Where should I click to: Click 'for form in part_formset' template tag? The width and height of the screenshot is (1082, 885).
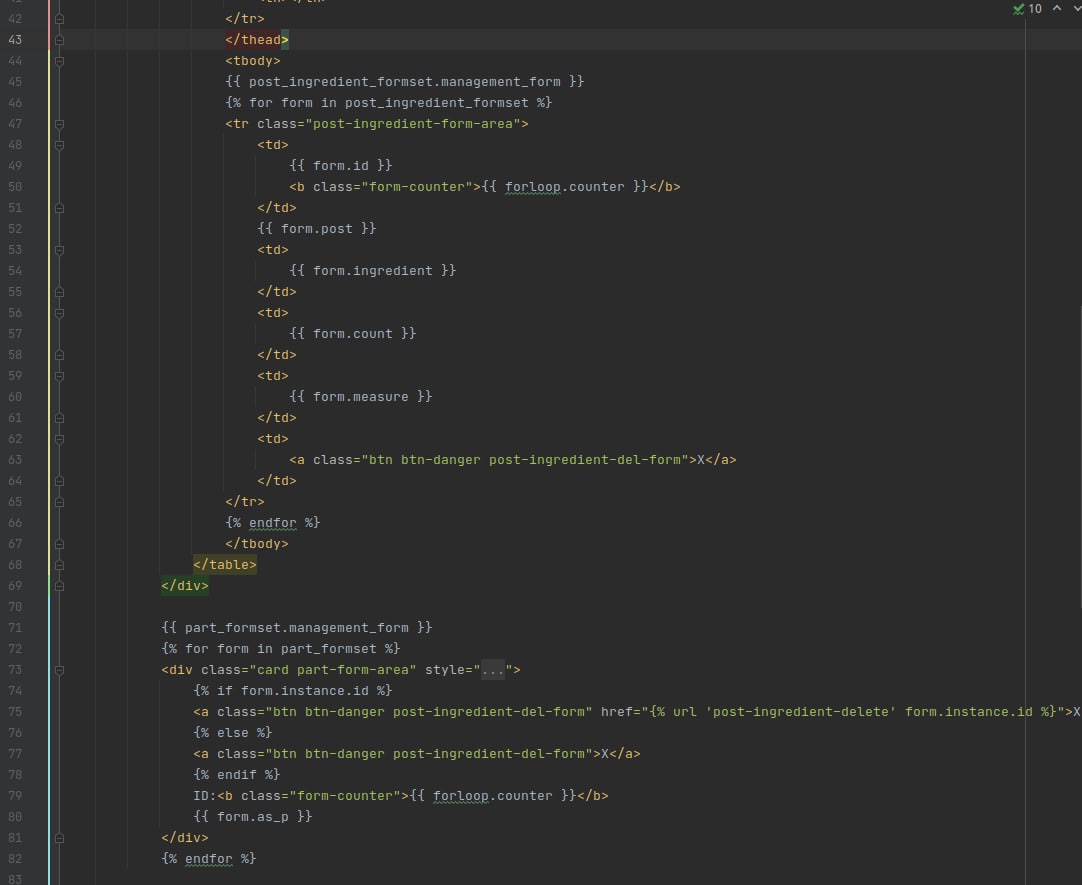tap(281, 649)
